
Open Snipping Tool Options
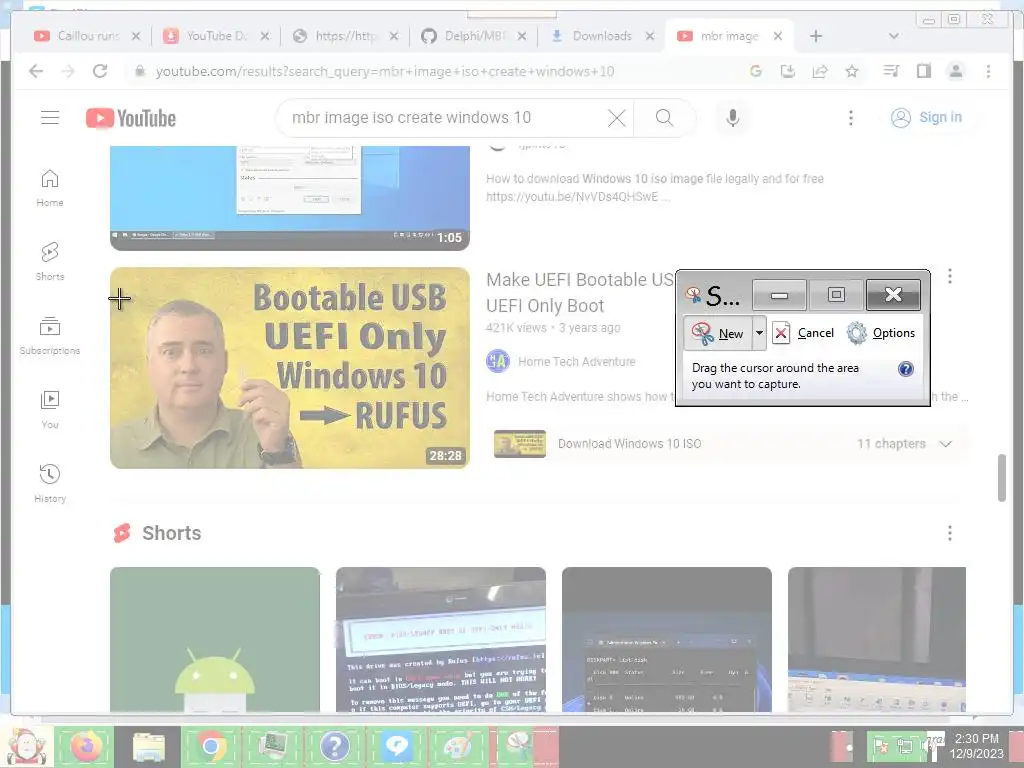[x=881, y=333]
